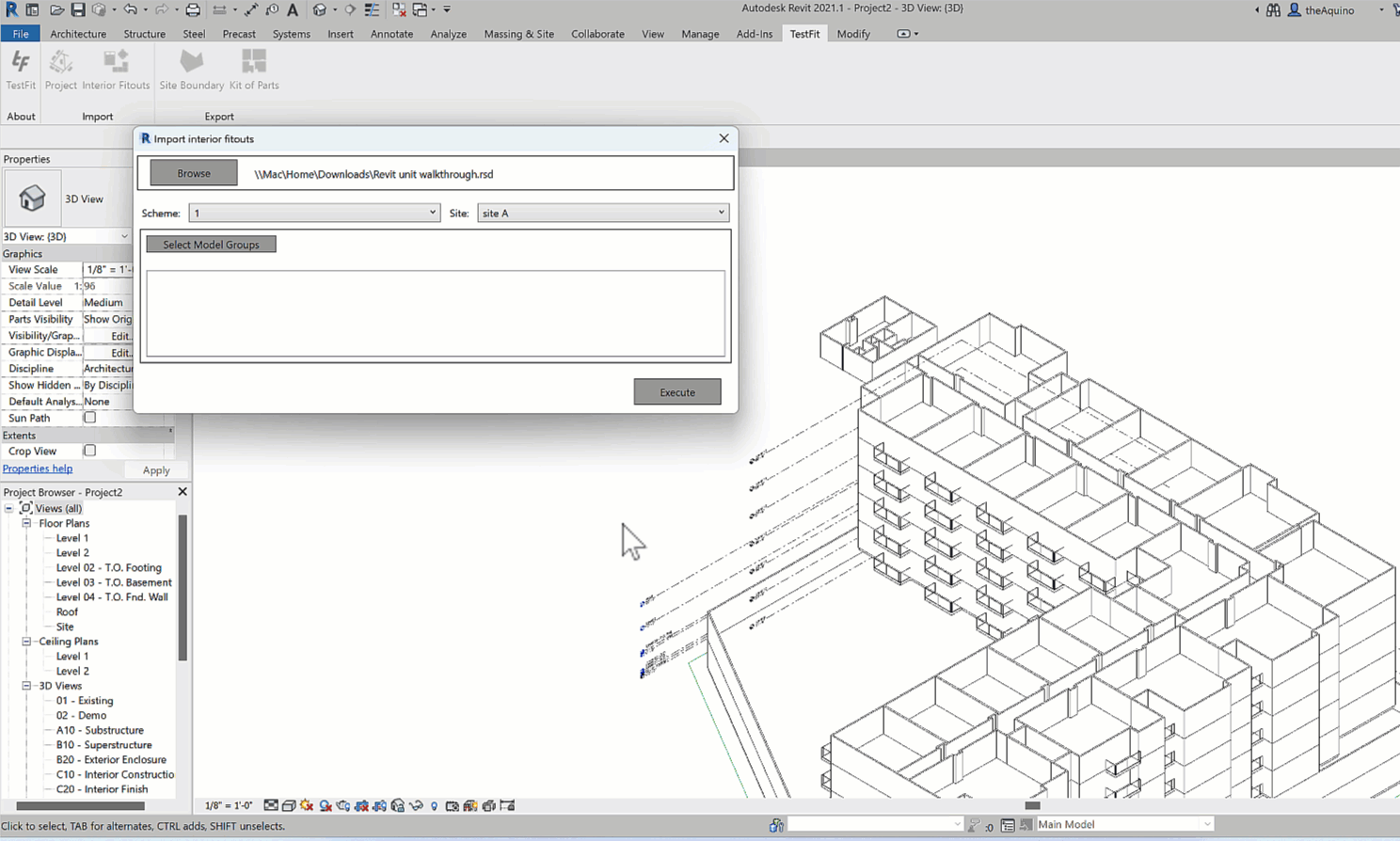Click the Detail Level icon in view control bar
1400x841 pixels.
tap(271, 805)
